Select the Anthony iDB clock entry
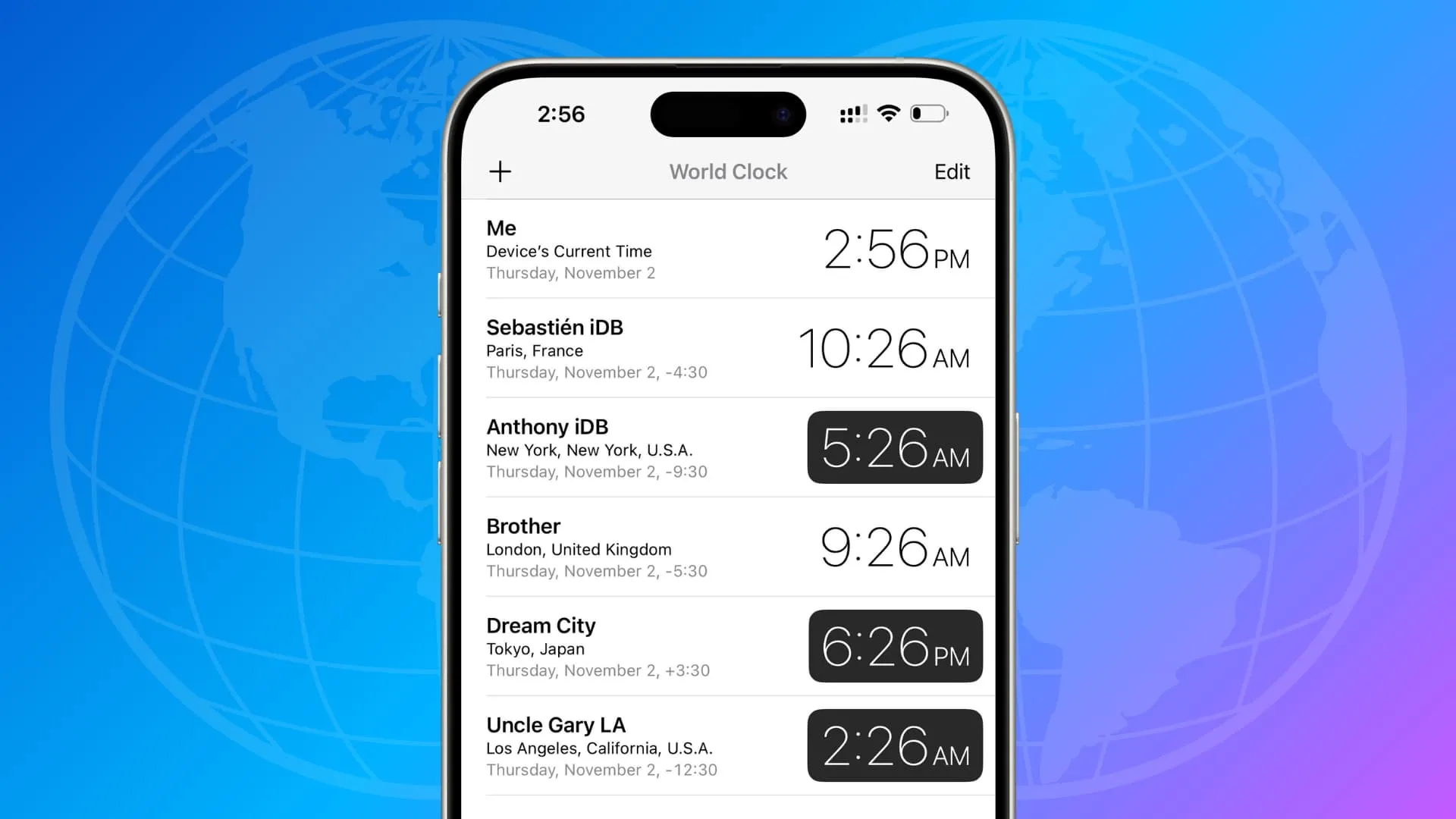The image size is (1456, 819). pyautogui.click(x=728, y=447)
